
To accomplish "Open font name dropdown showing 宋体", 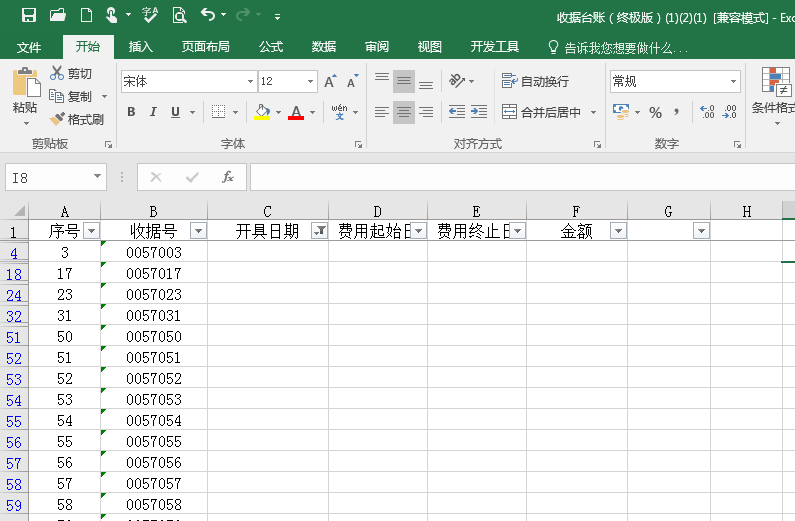I will 250,82.
